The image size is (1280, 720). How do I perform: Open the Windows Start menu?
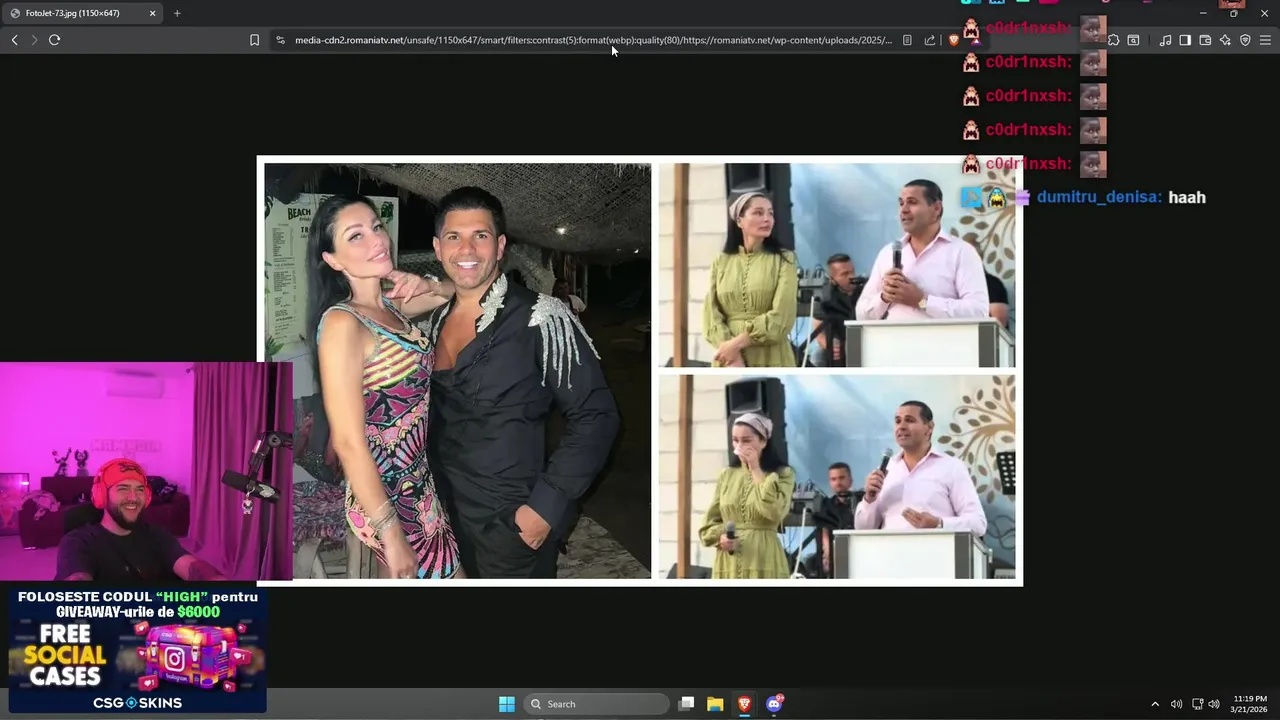tap(507, 704)
